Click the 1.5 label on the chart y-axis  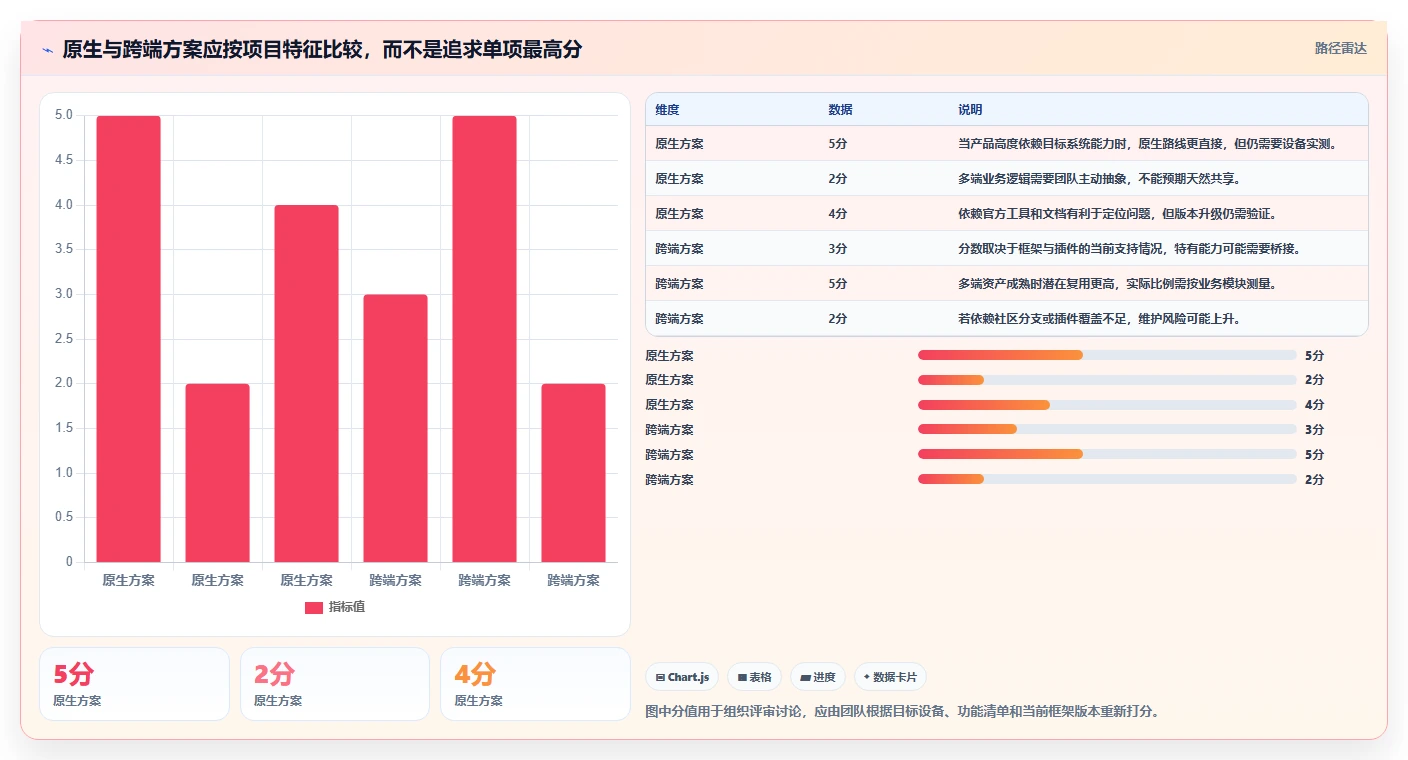63,428
